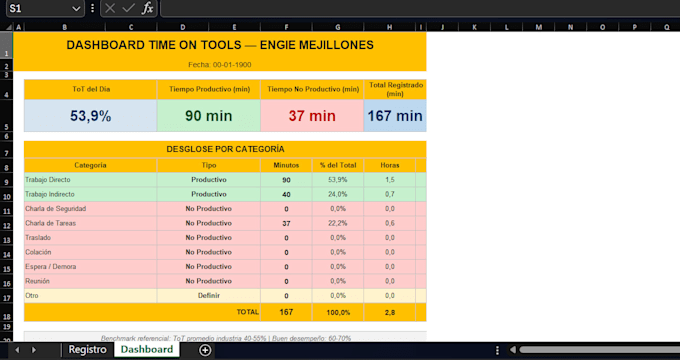
Task: Click the horizontal scrollbar left arrow
Action: [x=513, y=350]
